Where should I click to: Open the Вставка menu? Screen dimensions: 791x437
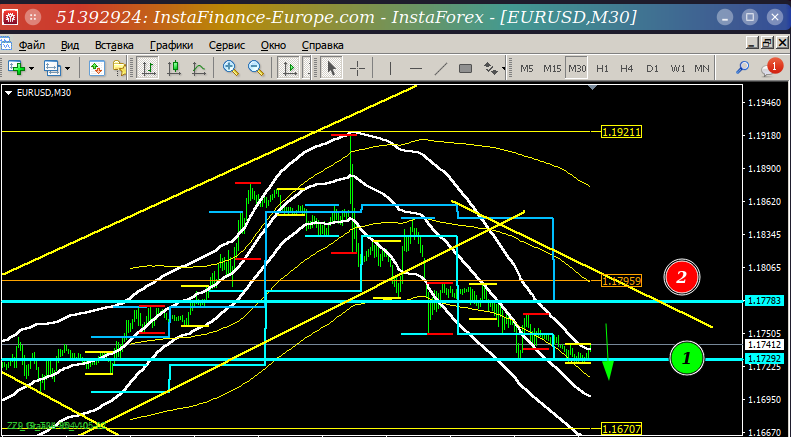[x=114, y=45]
